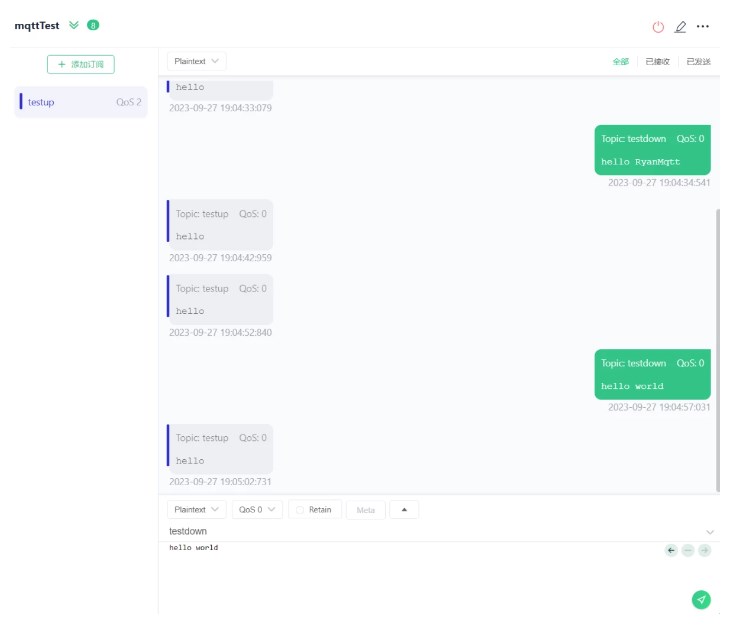Screen dimensions: 735x634
Task: Open the three-dots more options menu
Action: [703, 26]
